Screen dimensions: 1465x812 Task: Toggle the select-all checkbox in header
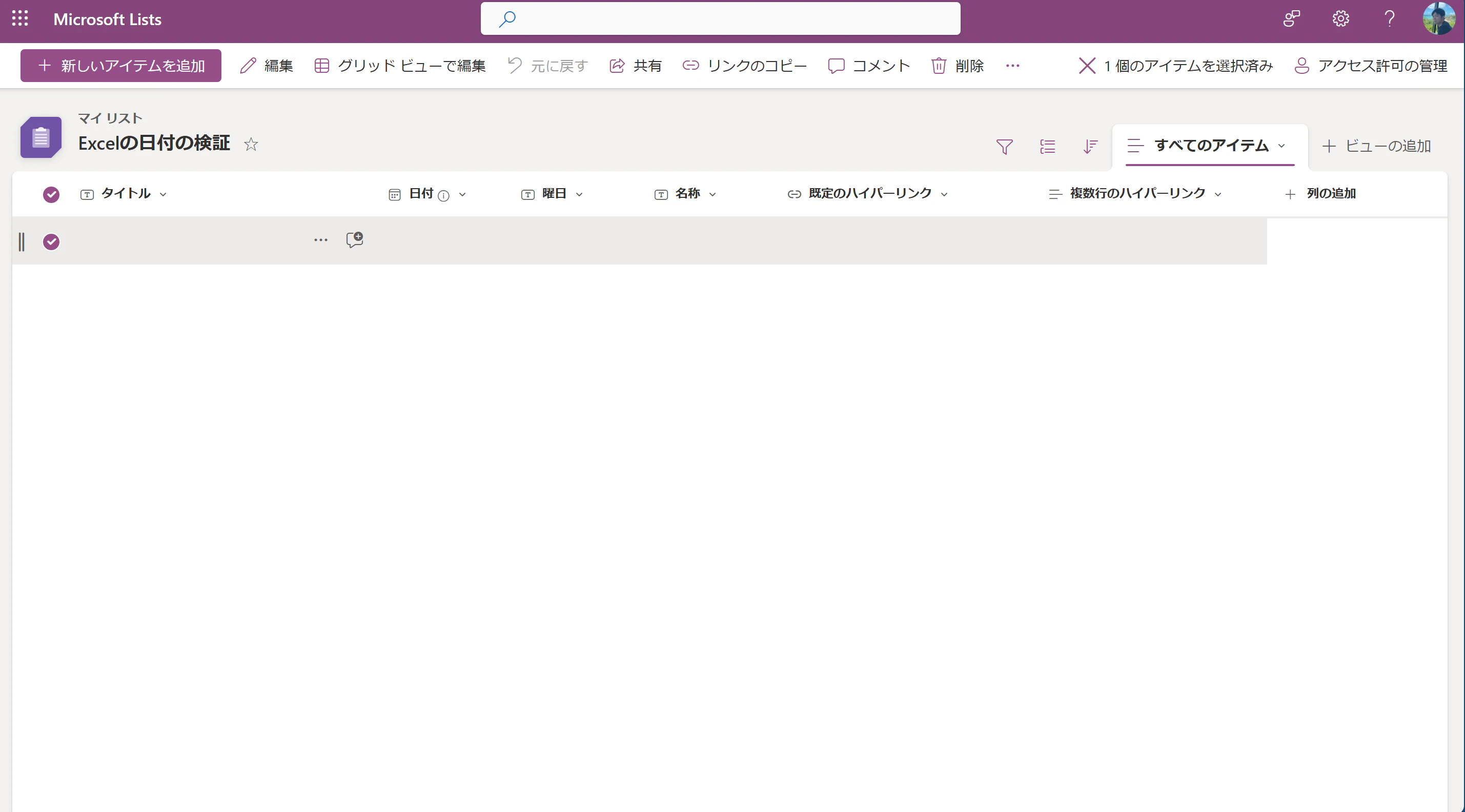point(51,194)
